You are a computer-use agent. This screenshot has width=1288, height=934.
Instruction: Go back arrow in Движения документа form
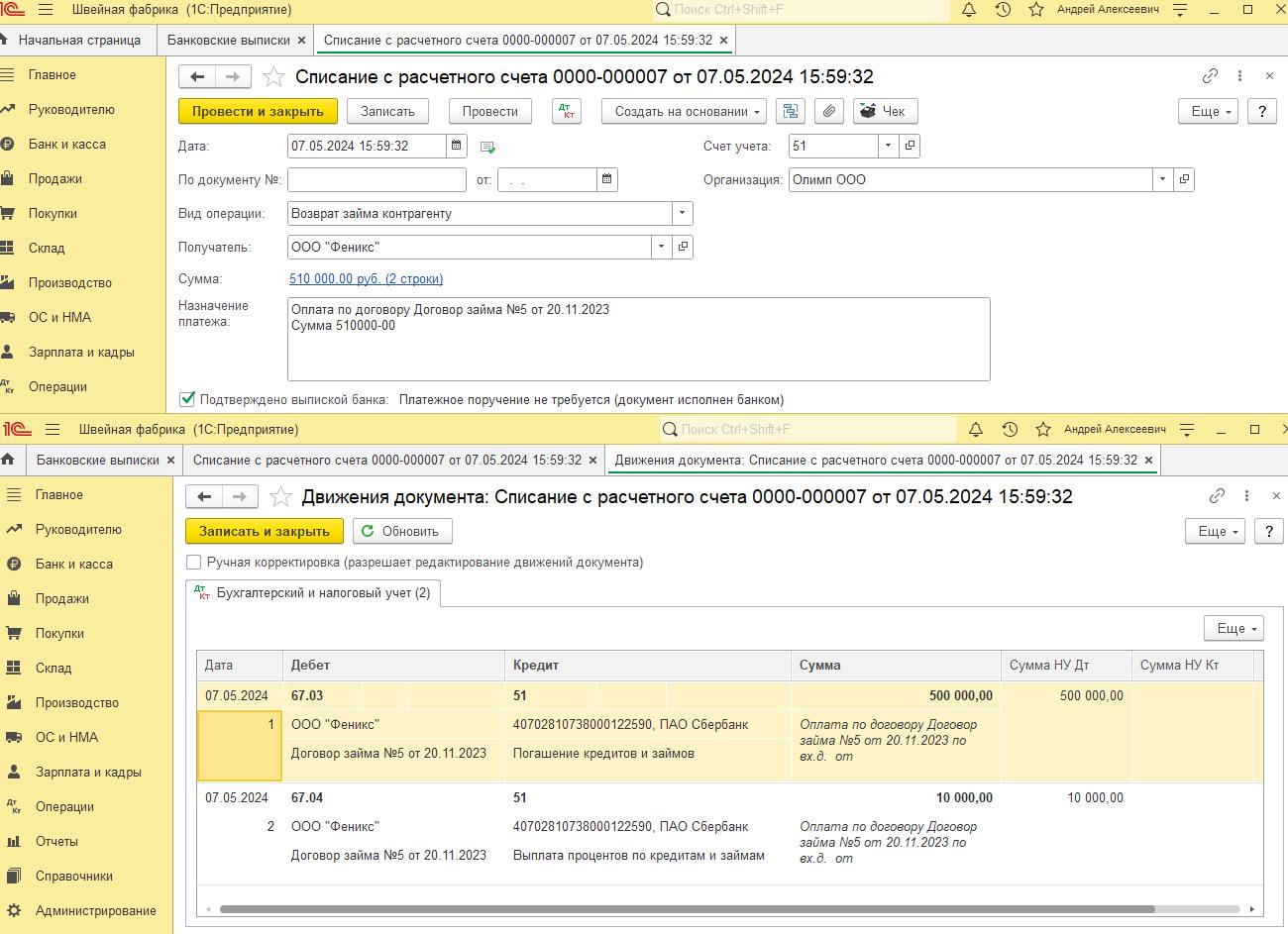point(204,496)
